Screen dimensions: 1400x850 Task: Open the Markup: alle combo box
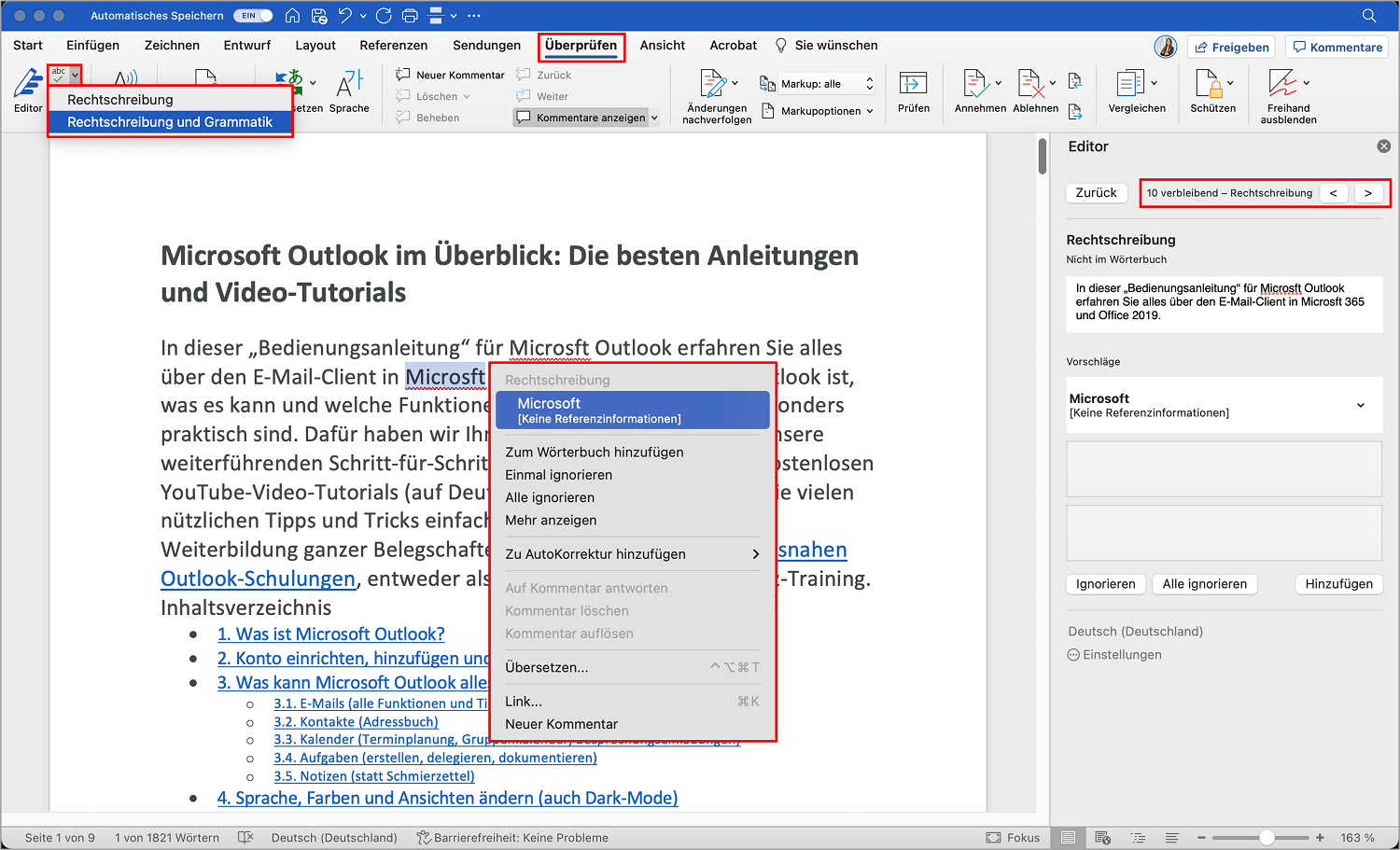pos(827,84)
